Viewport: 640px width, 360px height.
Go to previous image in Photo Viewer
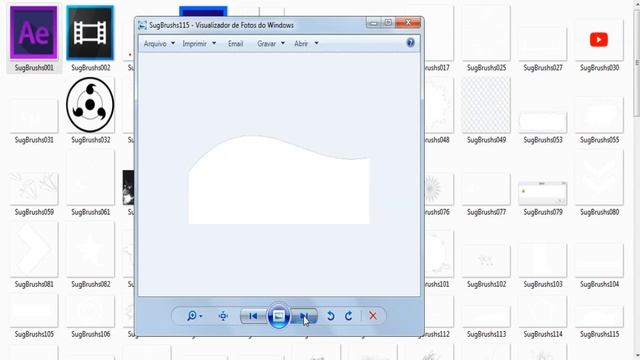(x=253, y=316)
